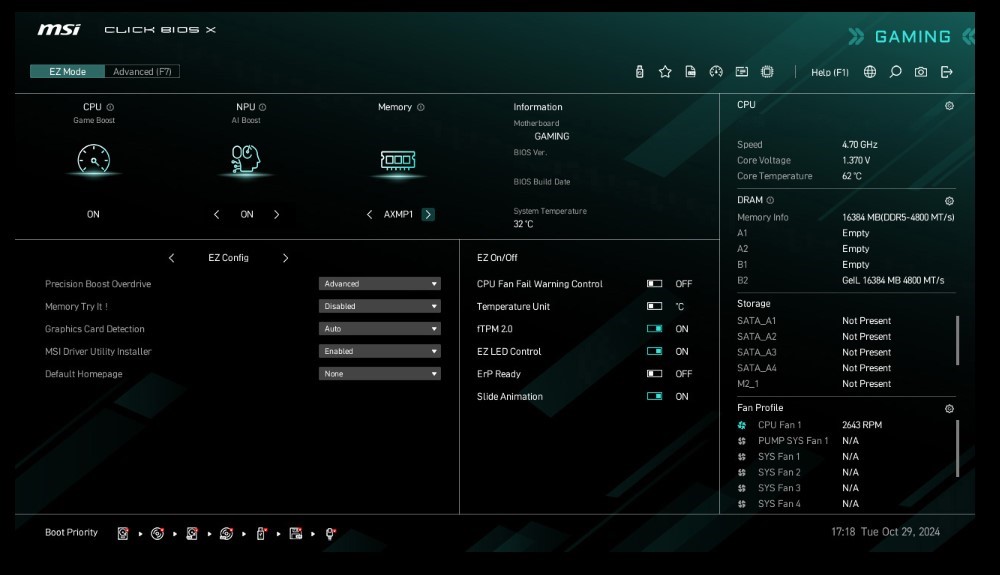Open Memory Try It dropdown
The image size is (1000, 575).
(x=379, y=306)
